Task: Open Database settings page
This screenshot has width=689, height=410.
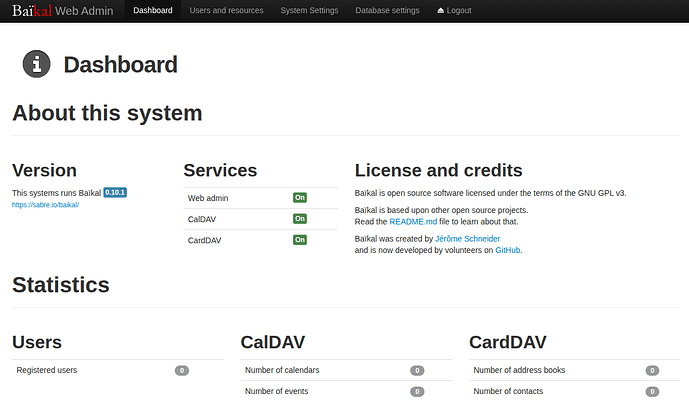Action: pyautogui.click(x=387, y=10)
